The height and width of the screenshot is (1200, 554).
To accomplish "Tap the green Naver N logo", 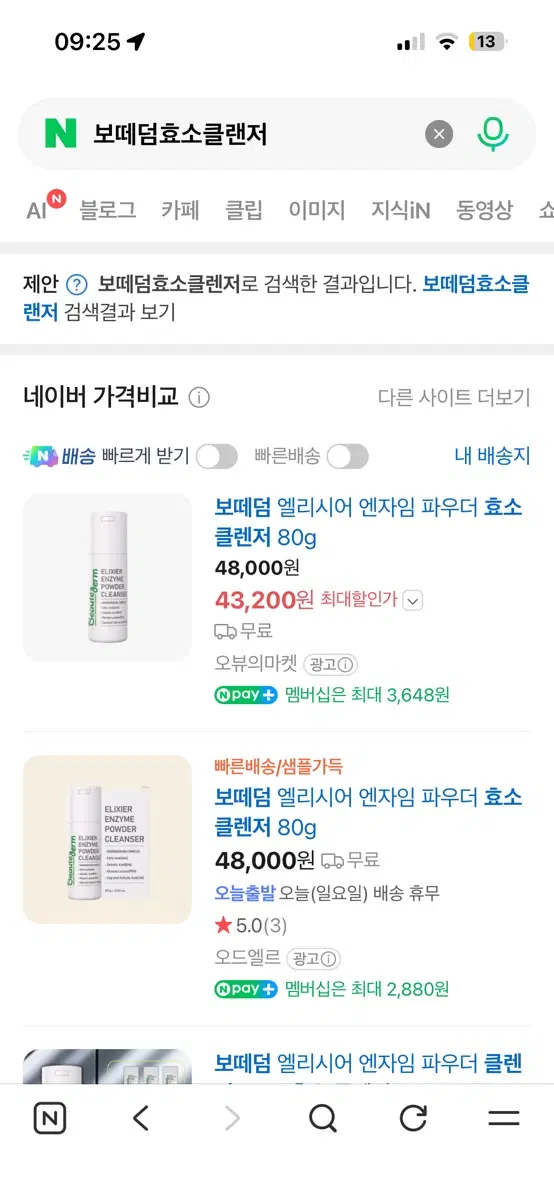I will pyautogui.click(x=60, y=134).
